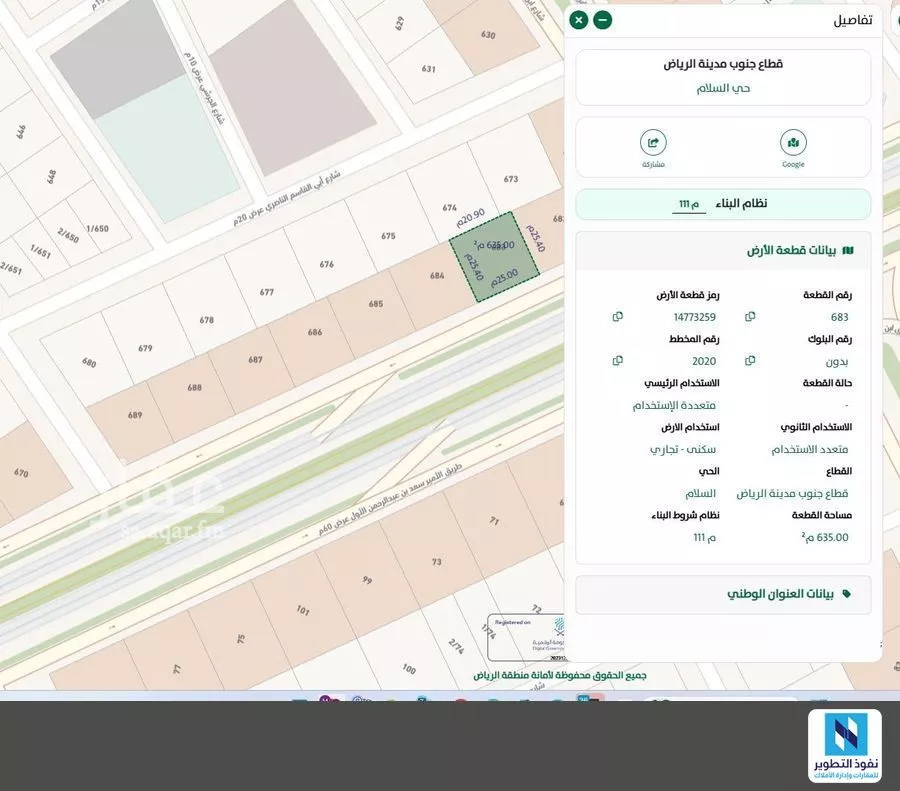Copy the plan number 2020
The width and height of the screenshot is (900, 791).
click(x=617, y=361)
